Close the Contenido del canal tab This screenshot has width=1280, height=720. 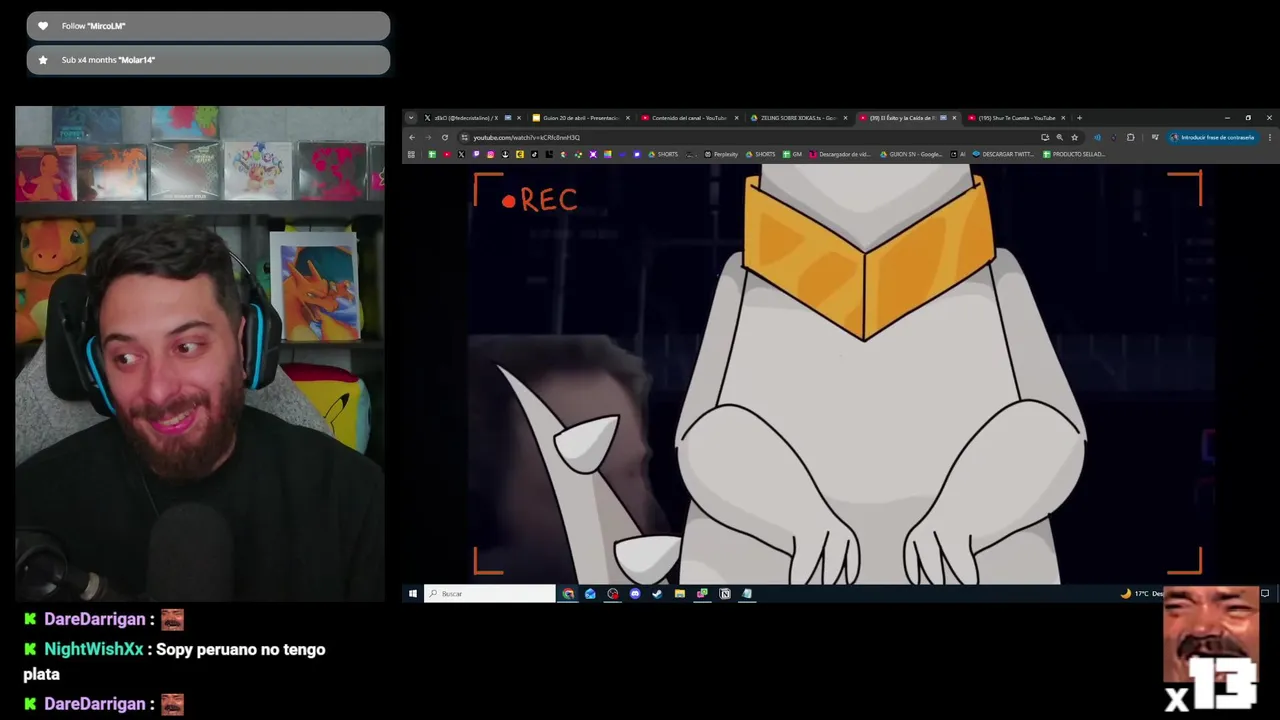[737, 118]
